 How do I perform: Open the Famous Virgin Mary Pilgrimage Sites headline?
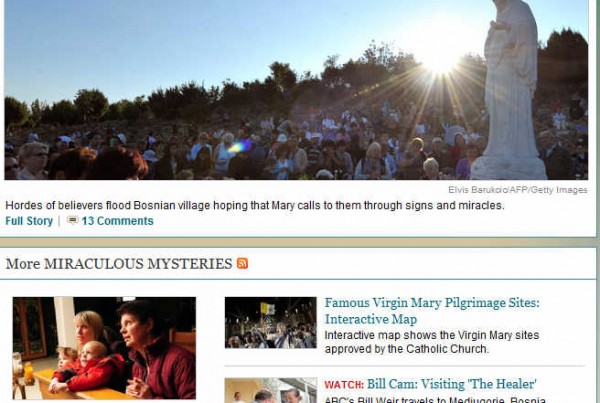pyautogui.click(x=432, y=311)
